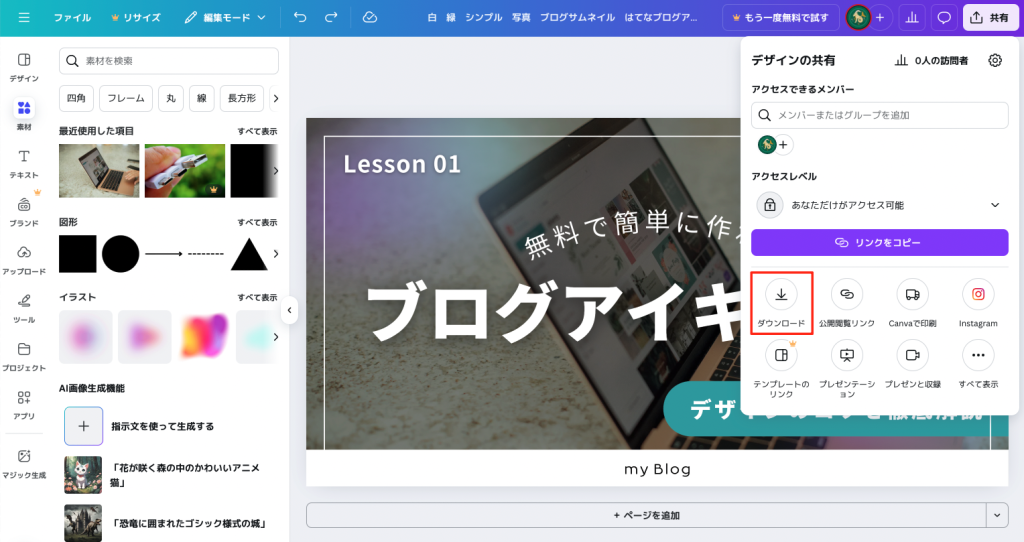Open the public view link (公開閲覧リンク) option
Image resolution: width=1024 pixels, height=542 pixels.
click(846, 295)
